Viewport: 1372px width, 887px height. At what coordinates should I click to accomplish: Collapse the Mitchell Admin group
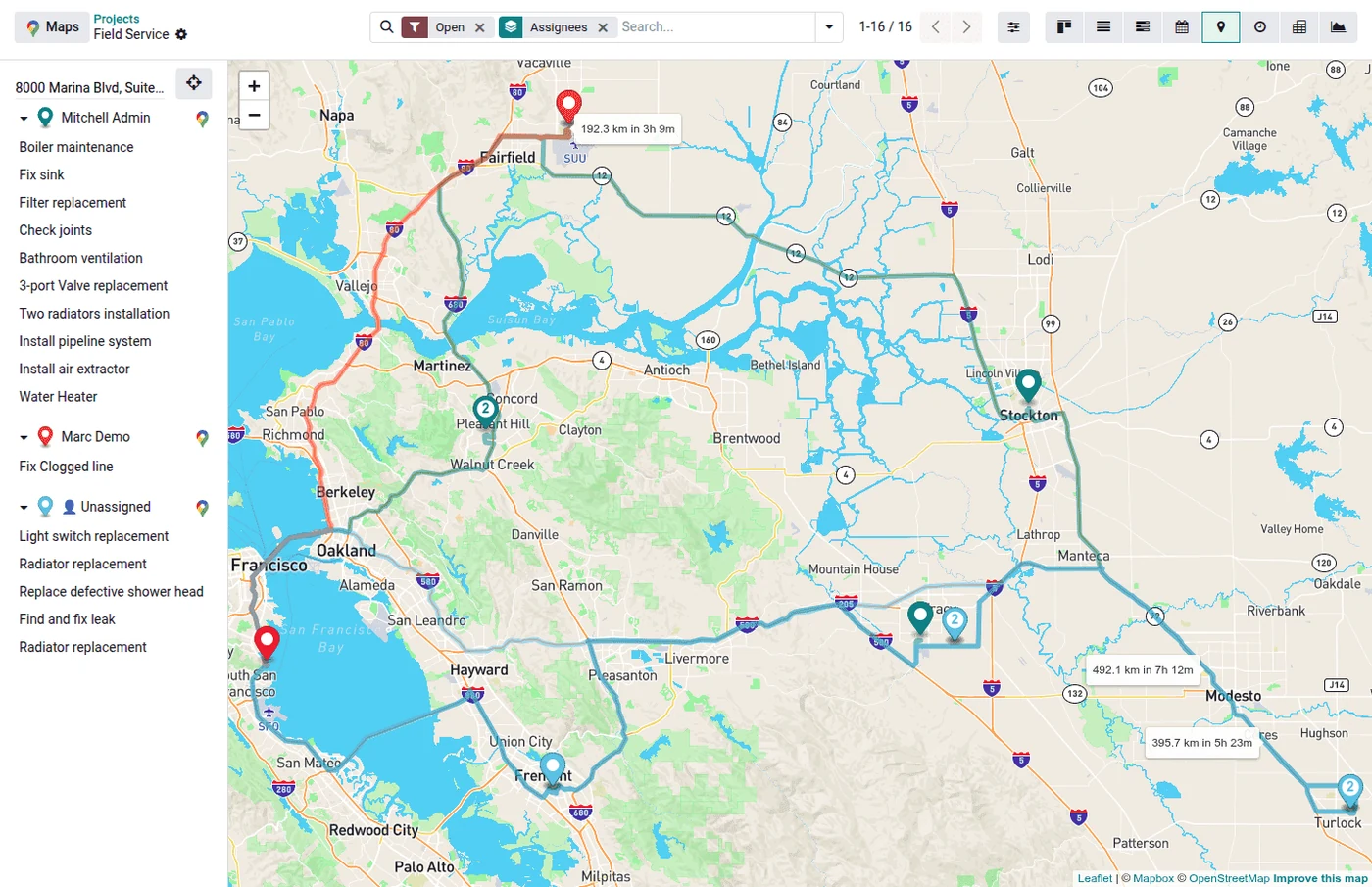click(x=24, y=119)
